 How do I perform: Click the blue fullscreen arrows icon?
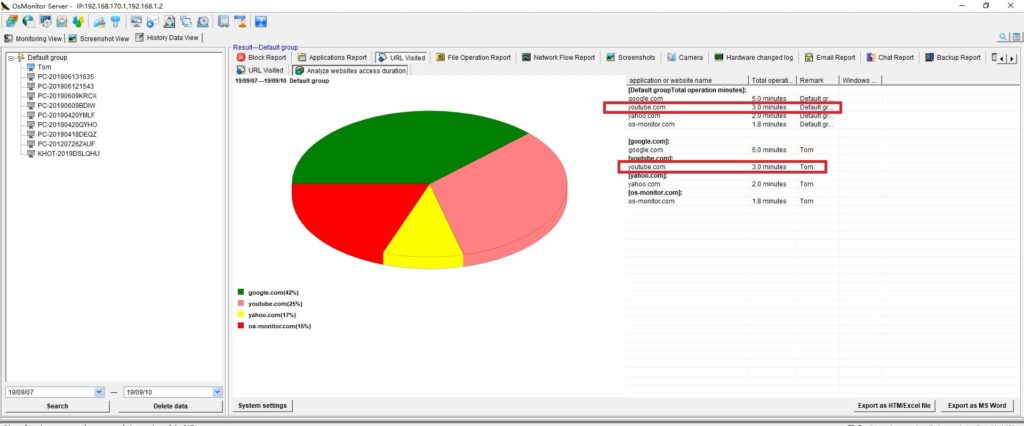pyautogui.click(x=261, y=22)
